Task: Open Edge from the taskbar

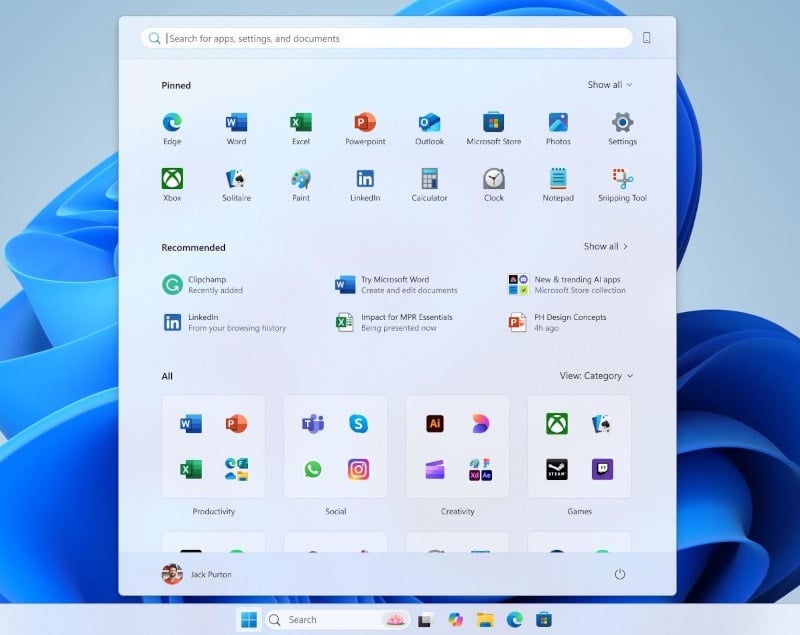Action: [514, 620]
